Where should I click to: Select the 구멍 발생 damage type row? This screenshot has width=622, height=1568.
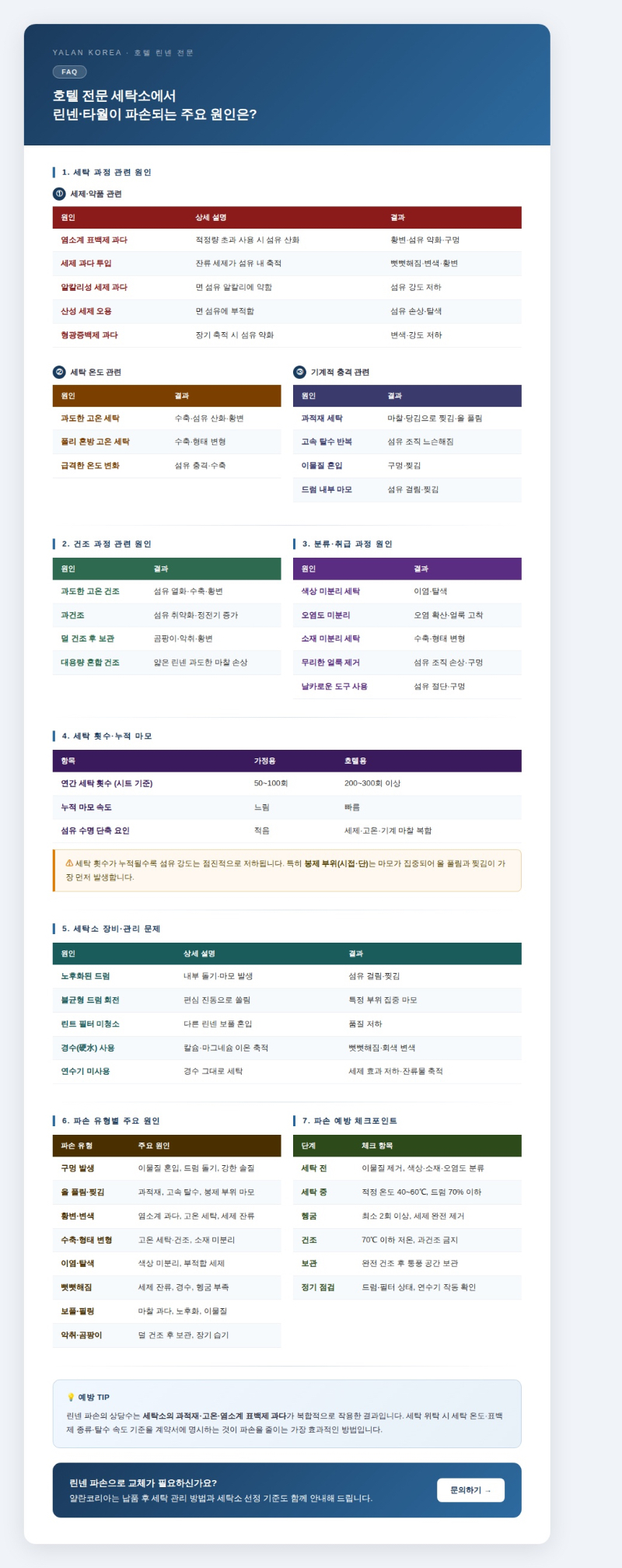pyautogui.click(x=166, y=1168)
